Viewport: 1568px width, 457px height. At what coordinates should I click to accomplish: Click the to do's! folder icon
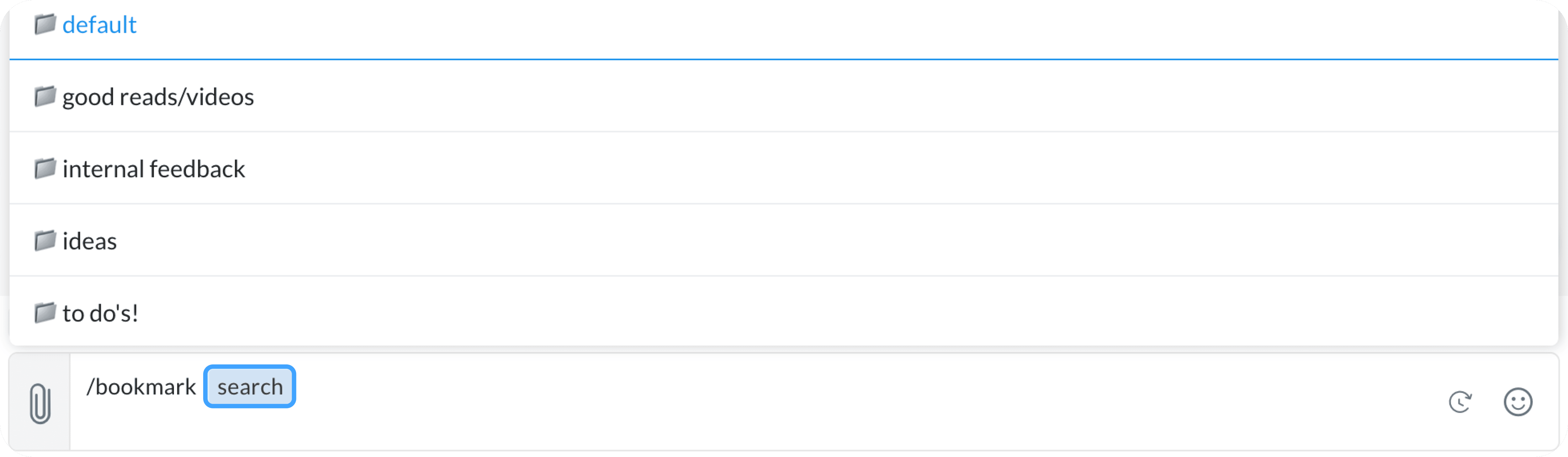coord(45,313)
